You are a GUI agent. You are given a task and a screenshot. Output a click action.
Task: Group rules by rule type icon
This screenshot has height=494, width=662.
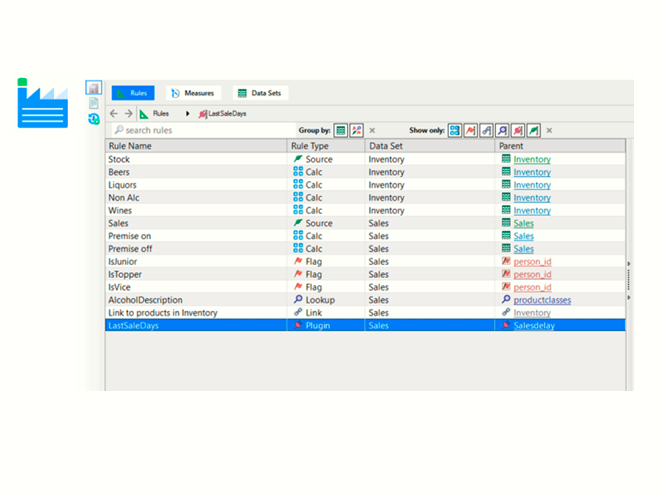pyautogui.click(x=357, y=130)
